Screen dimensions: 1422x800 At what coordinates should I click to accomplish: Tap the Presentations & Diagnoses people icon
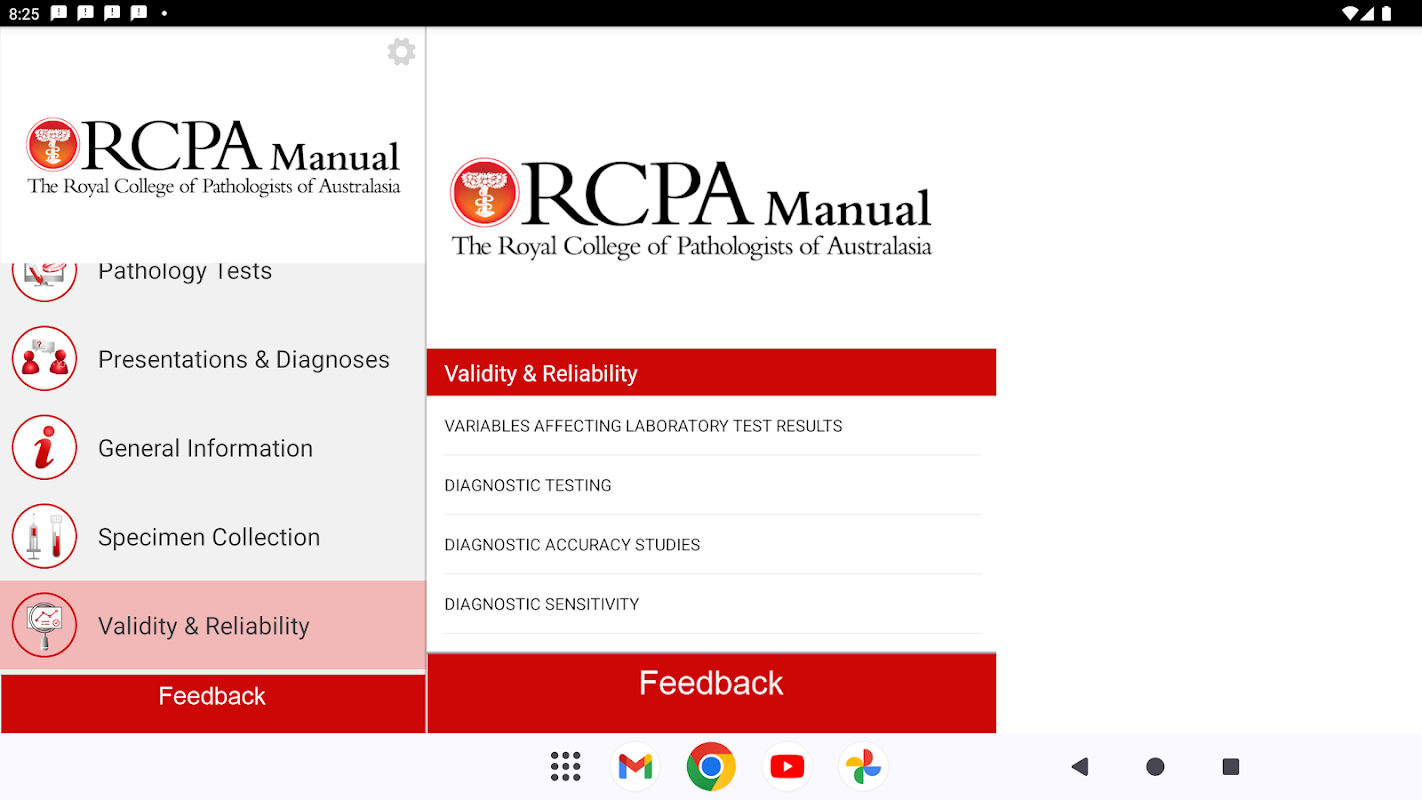pyautogui.click(x=44, y=359)
